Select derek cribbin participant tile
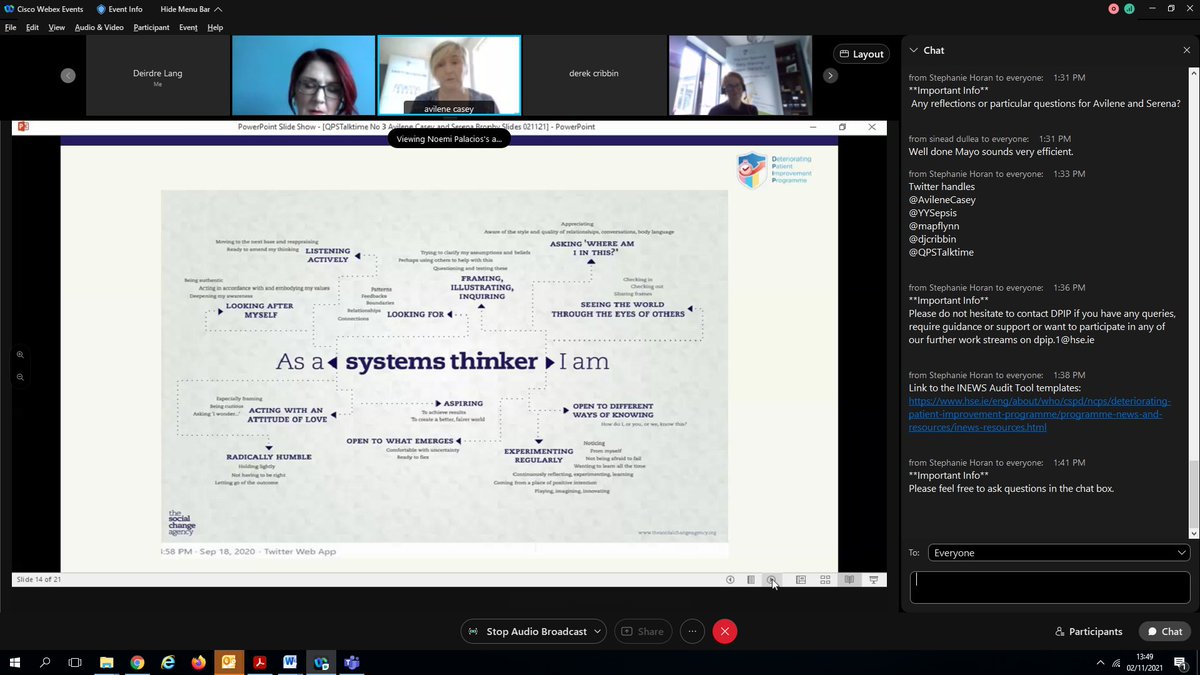 coord(595,76)
